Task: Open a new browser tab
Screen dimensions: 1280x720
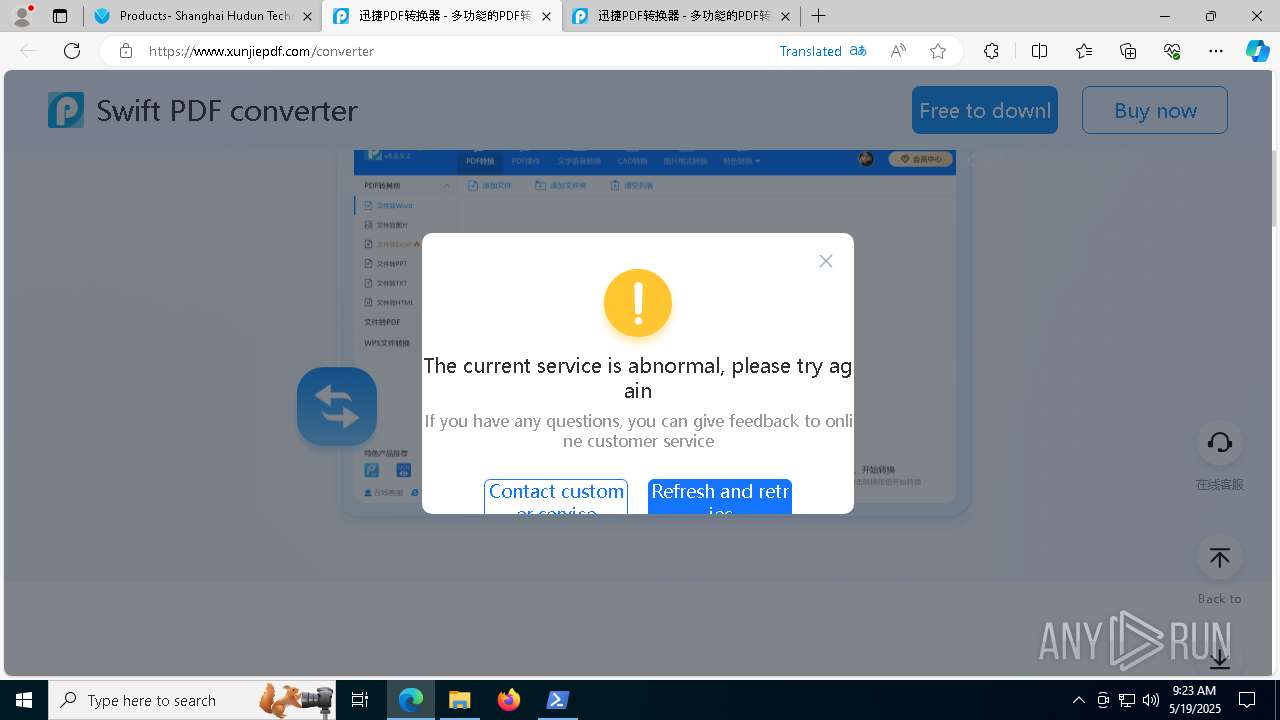Action: 819,16
